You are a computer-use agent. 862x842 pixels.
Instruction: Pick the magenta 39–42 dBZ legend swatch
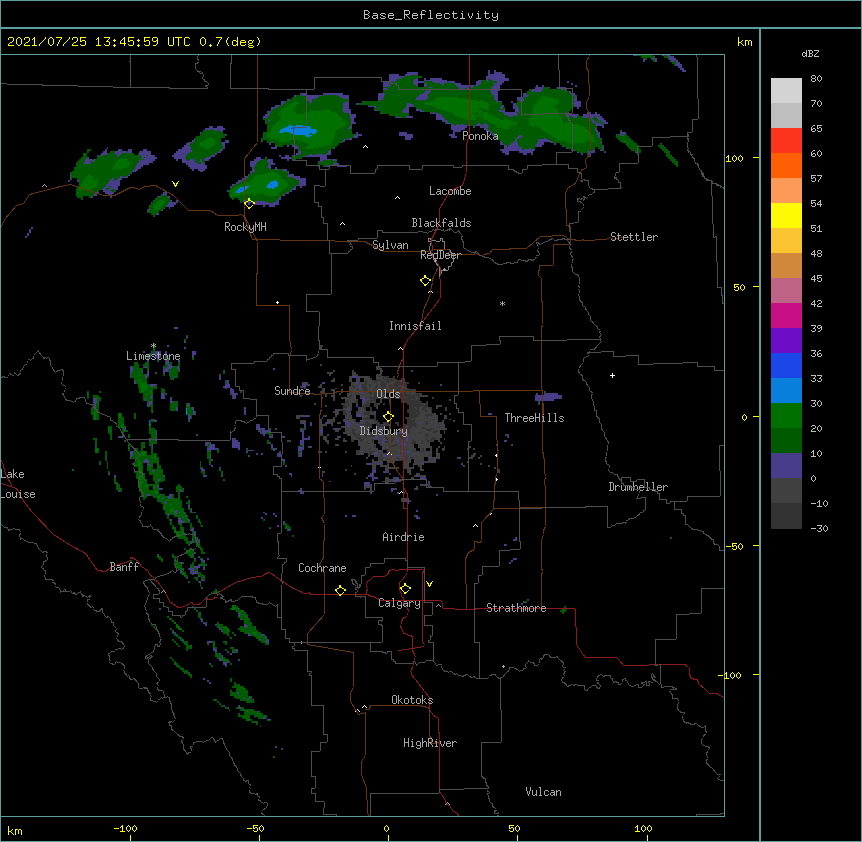pos(786,315)
